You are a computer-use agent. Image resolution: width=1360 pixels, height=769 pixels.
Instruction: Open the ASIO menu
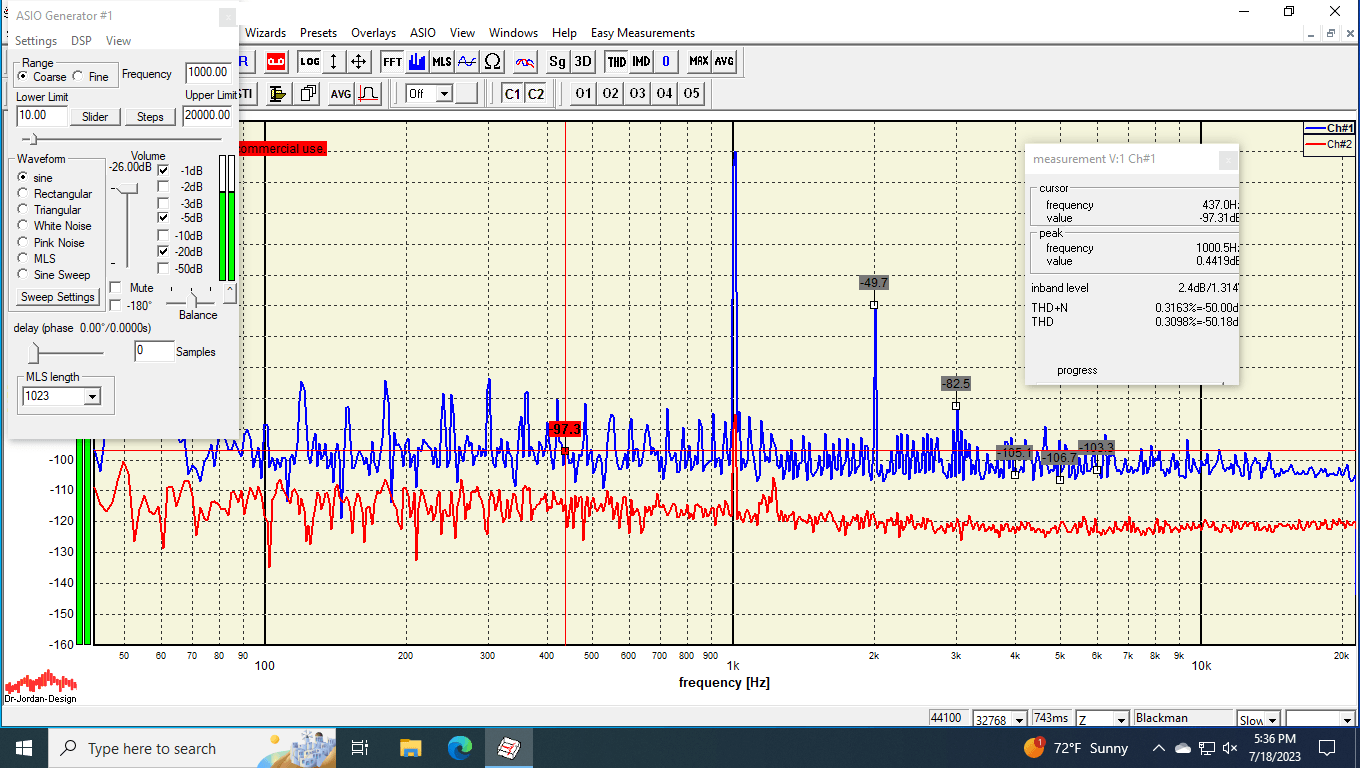(x=422, y=33)
